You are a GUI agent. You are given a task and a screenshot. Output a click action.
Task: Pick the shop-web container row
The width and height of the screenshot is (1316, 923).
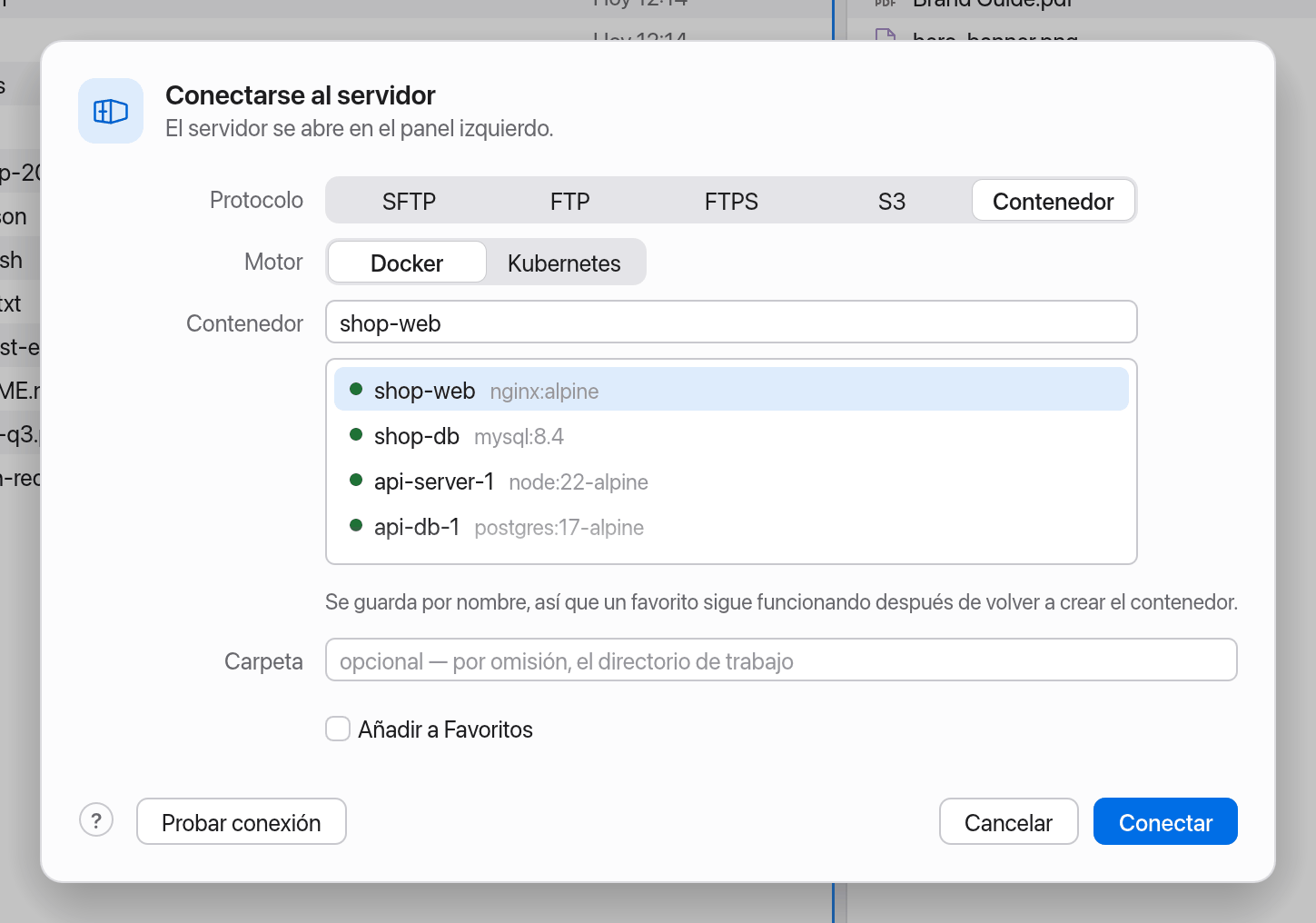[731, 390]
